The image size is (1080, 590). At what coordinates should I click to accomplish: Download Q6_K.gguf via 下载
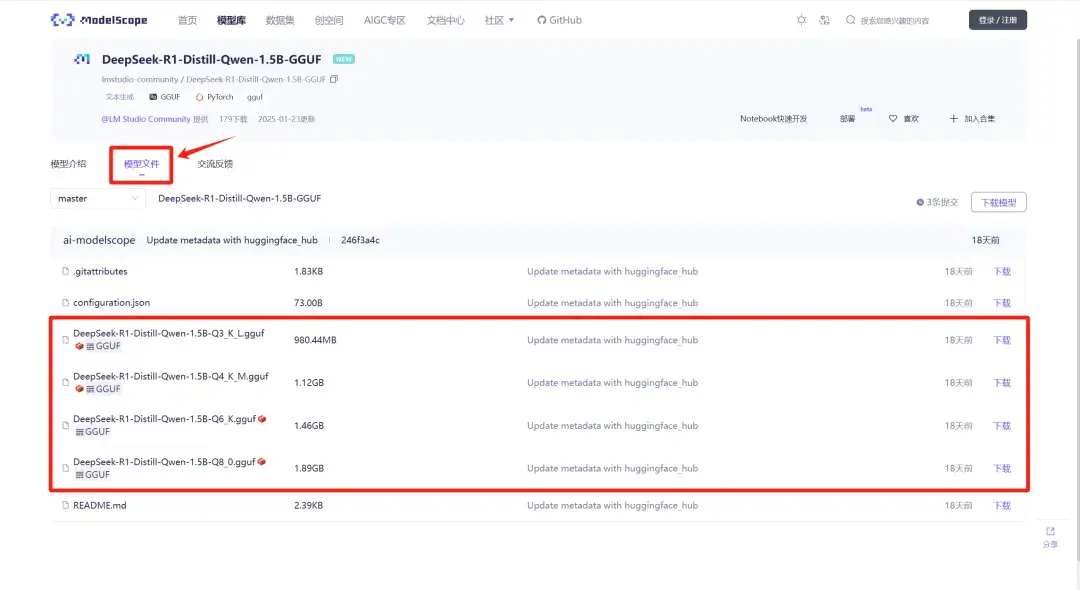(1001, 425)
